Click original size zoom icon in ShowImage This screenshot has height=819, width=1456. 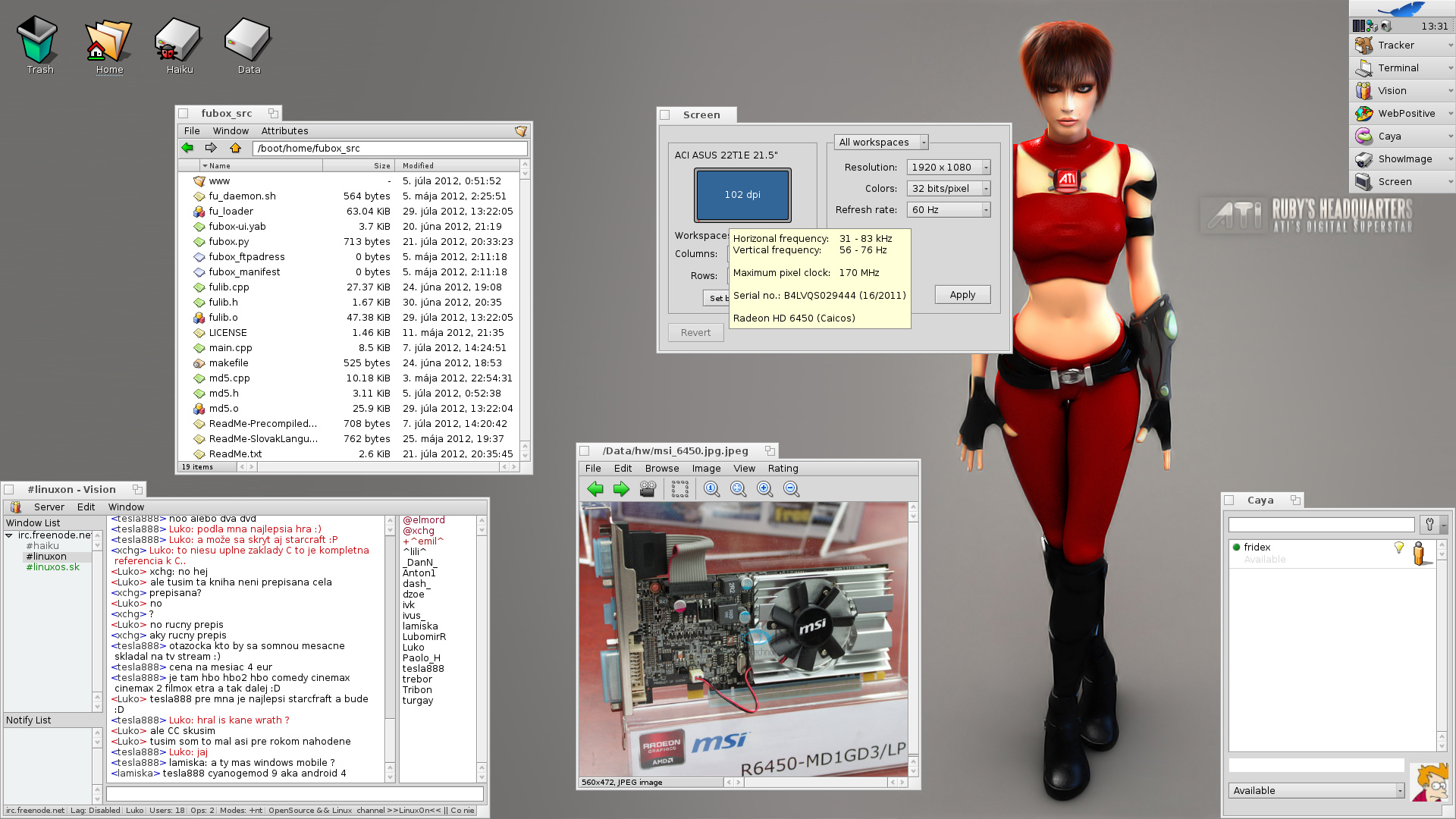coord(711,489)
